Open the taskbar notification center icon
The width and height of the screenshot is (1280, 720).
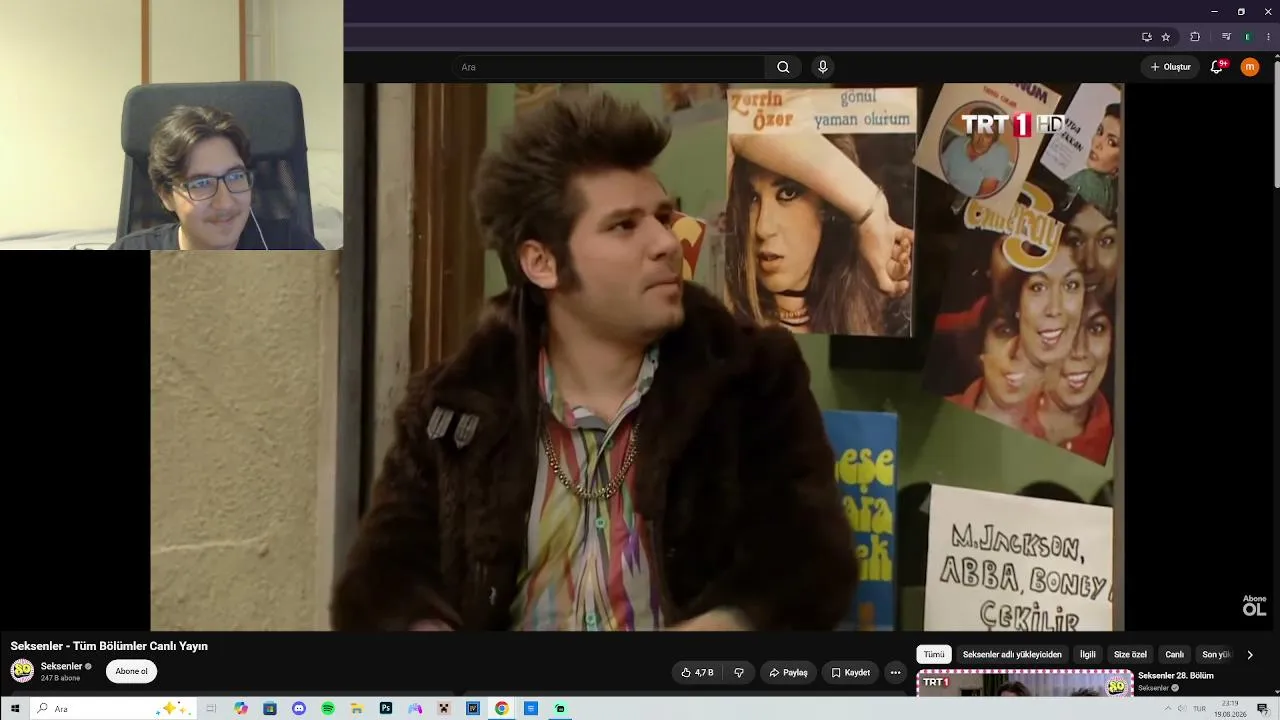tap(1263, 709)
